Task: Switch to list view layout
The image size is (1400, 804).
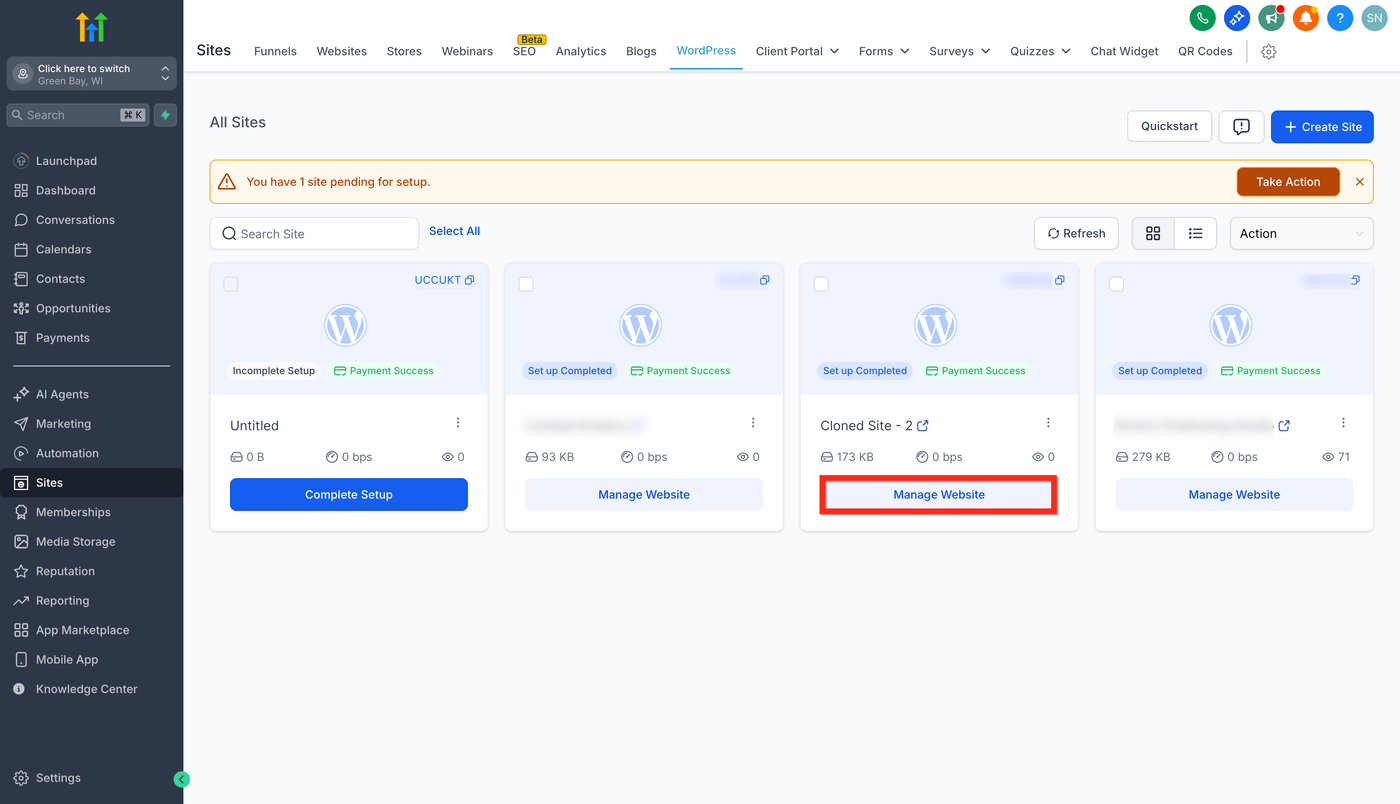Action: [1195, 233]
